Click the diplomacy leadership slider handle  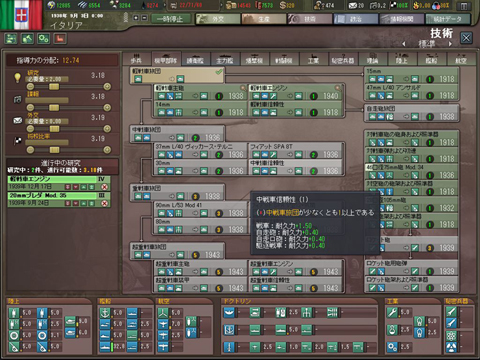click(x=54, y=129)
